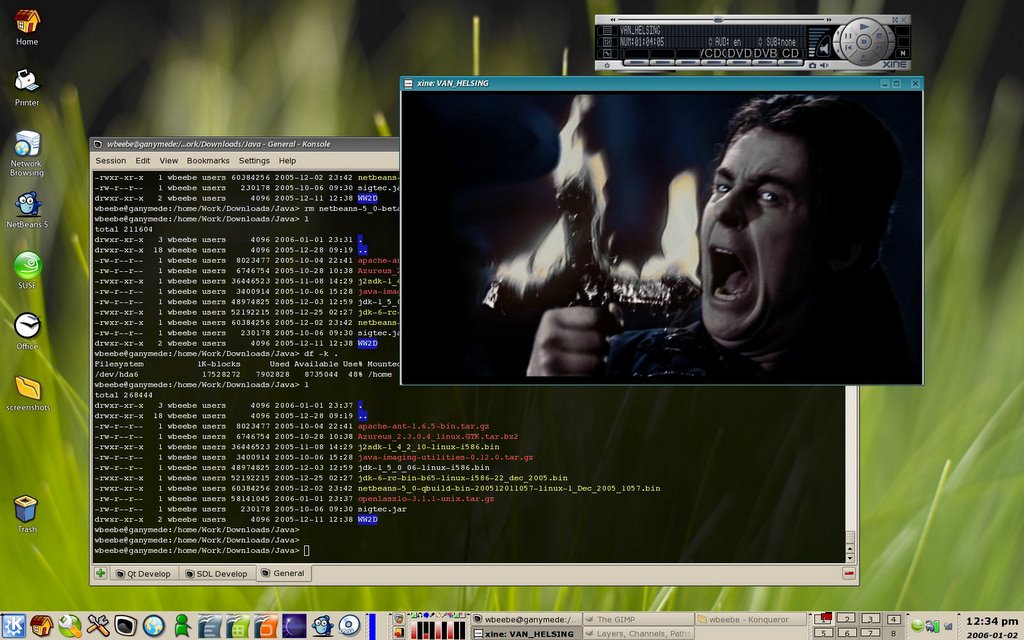Change audio channel with AUD arrows

tap(710, 42)
